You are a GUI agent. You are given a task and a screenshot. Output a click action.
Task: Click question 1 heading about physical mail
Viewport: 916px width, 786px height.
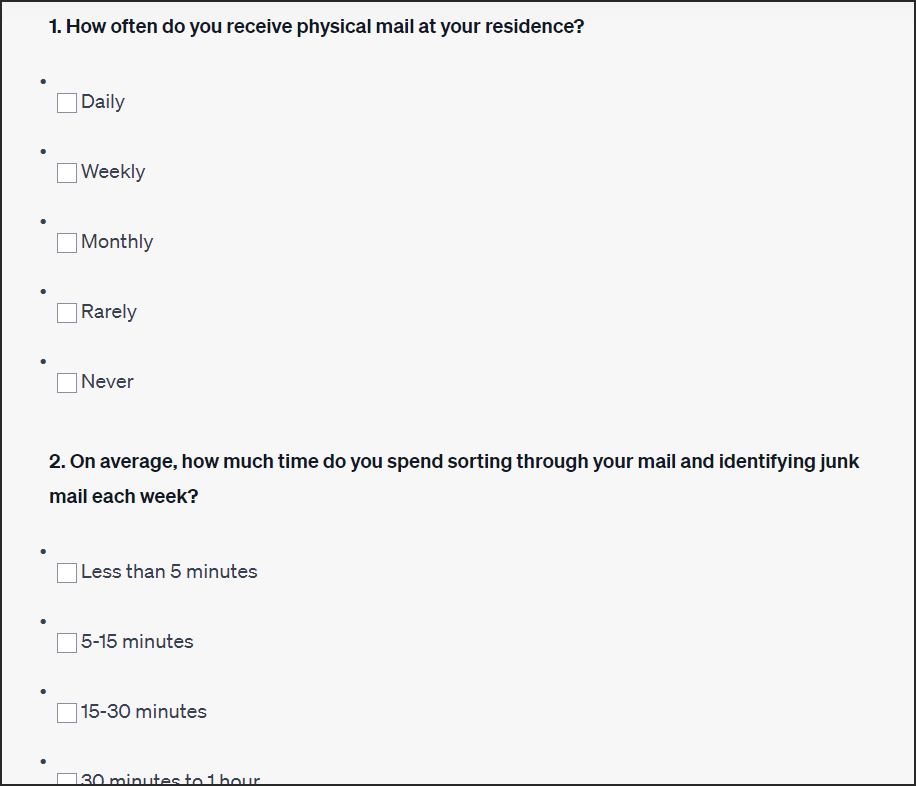(317, 26)
